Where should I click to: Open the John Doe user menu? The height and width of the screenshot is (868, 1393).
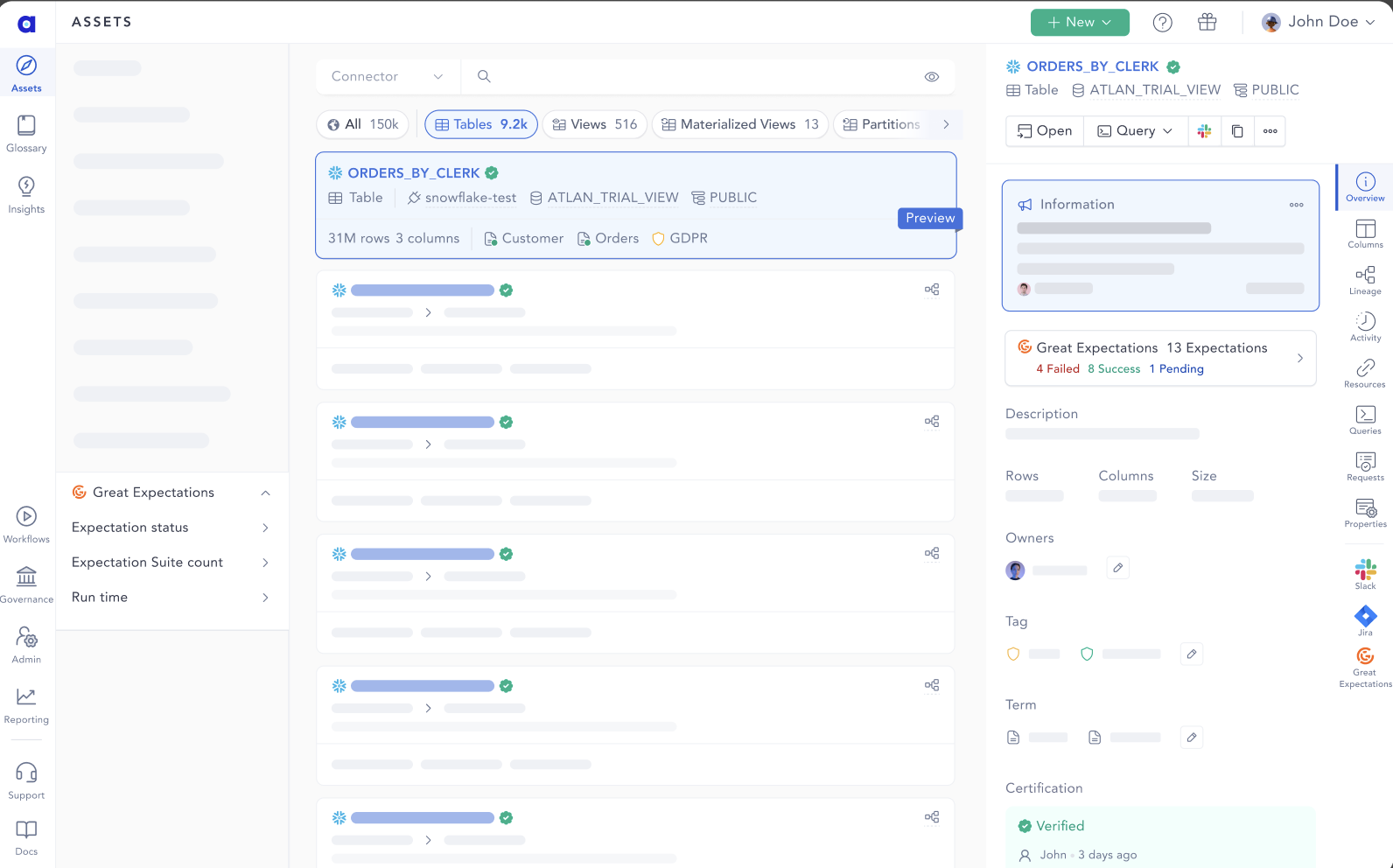(x=1319, y=22)
